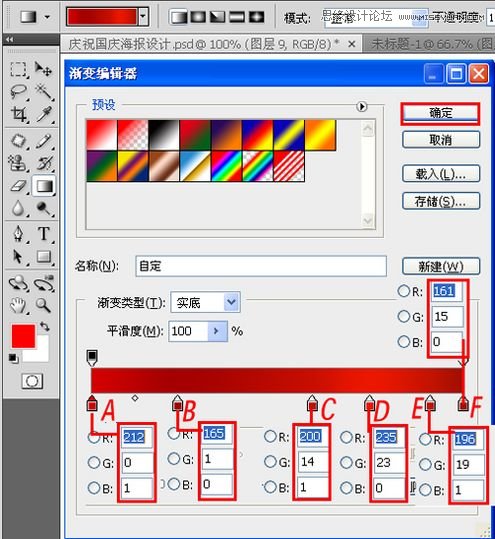Viewport: 495px width, 539px height.
Task: Open the presets flyout menu arrow
Action: coord(362,106)
